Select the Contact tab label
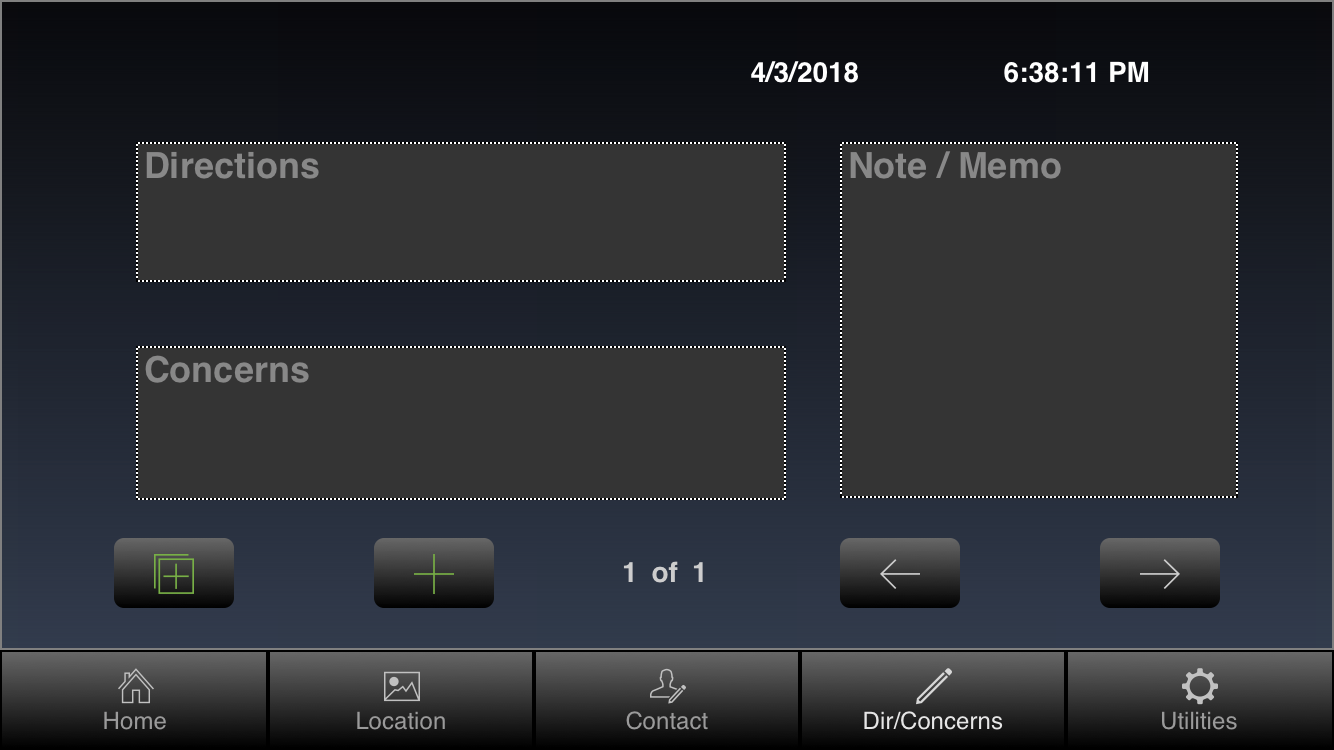Image resolution: width=1334 pixels, height=750 pixels. 667,721
